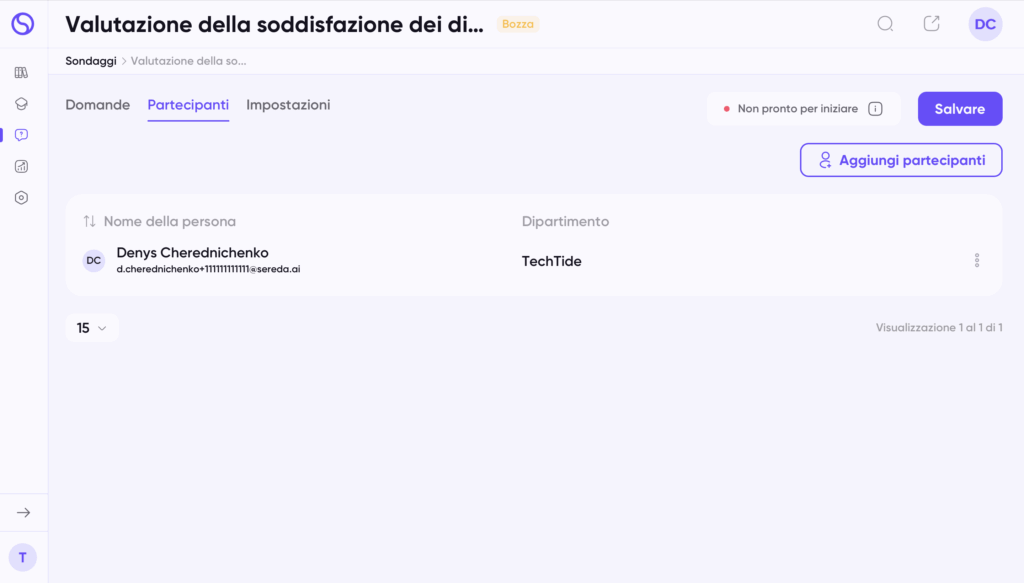This screenshot has height=583, width=1024.
Task: Open the graduation cap learning section
Action: coord(22,103)
